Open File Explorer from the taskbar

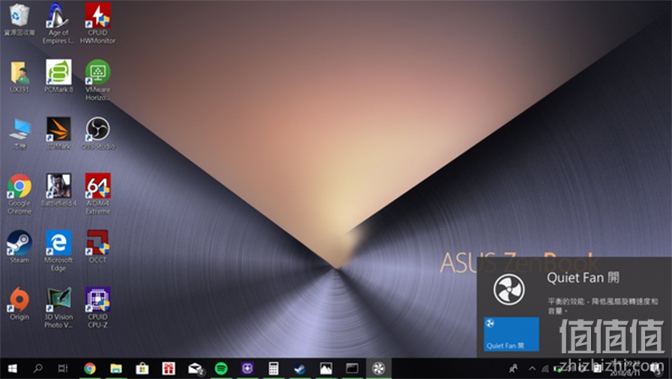(x=116, y=368)
